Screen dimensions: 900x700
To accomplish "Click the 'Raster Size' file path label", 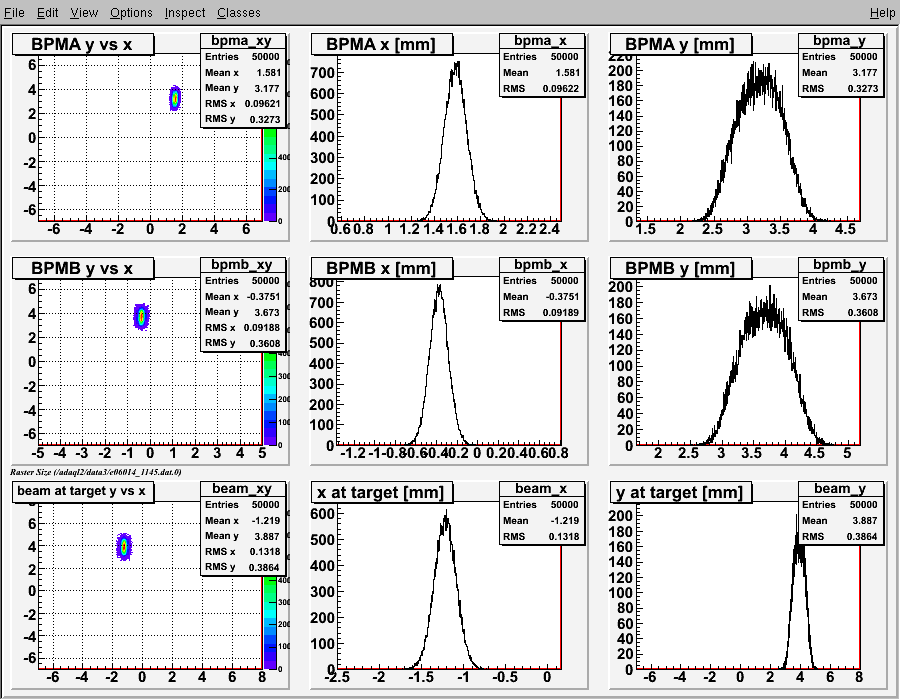I will [x=95, y=472].
